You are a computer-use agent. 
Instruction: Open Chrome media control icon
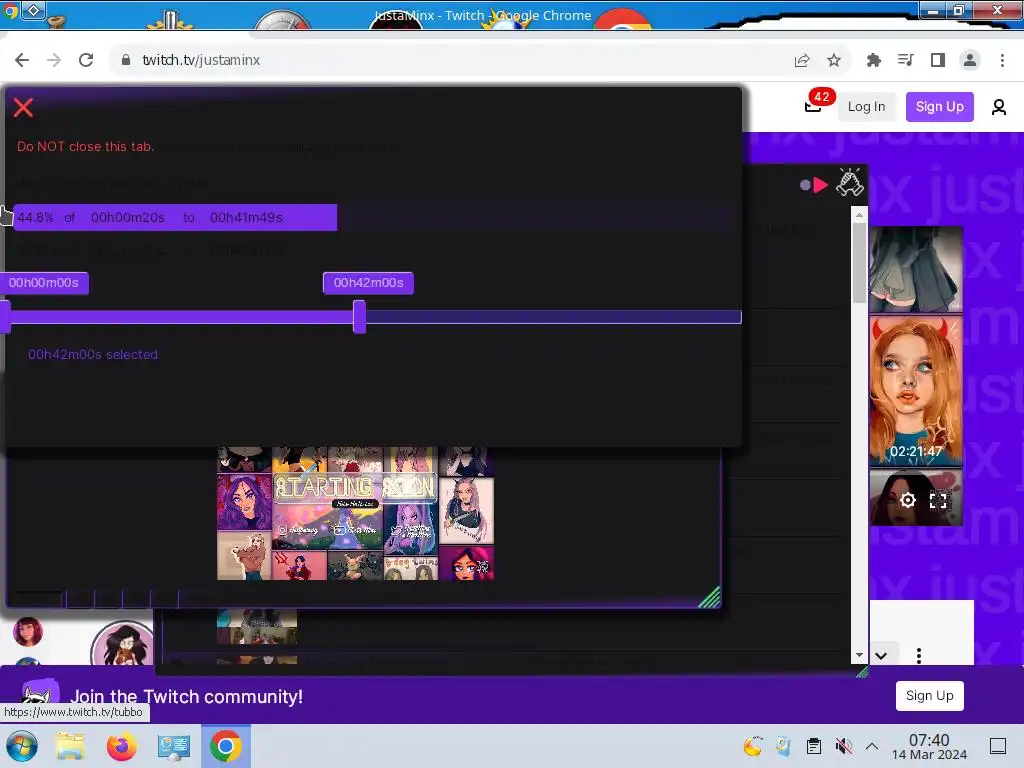click(x=905, y=60)
